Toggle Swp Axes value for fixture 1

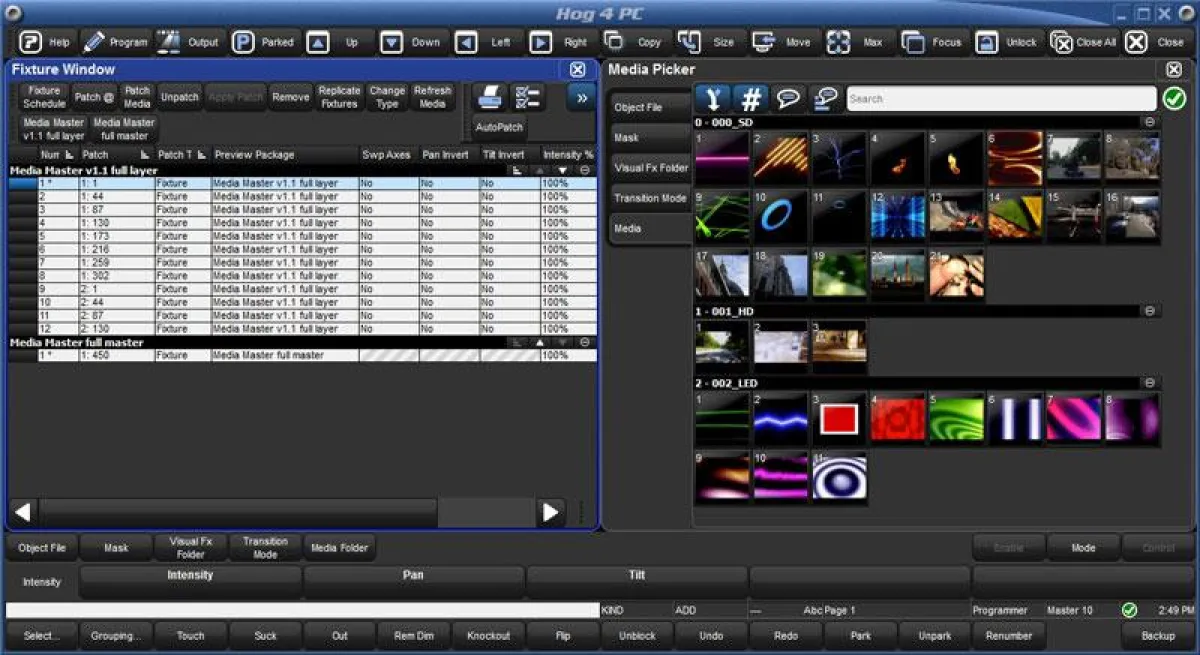click(x=388, y=184)
